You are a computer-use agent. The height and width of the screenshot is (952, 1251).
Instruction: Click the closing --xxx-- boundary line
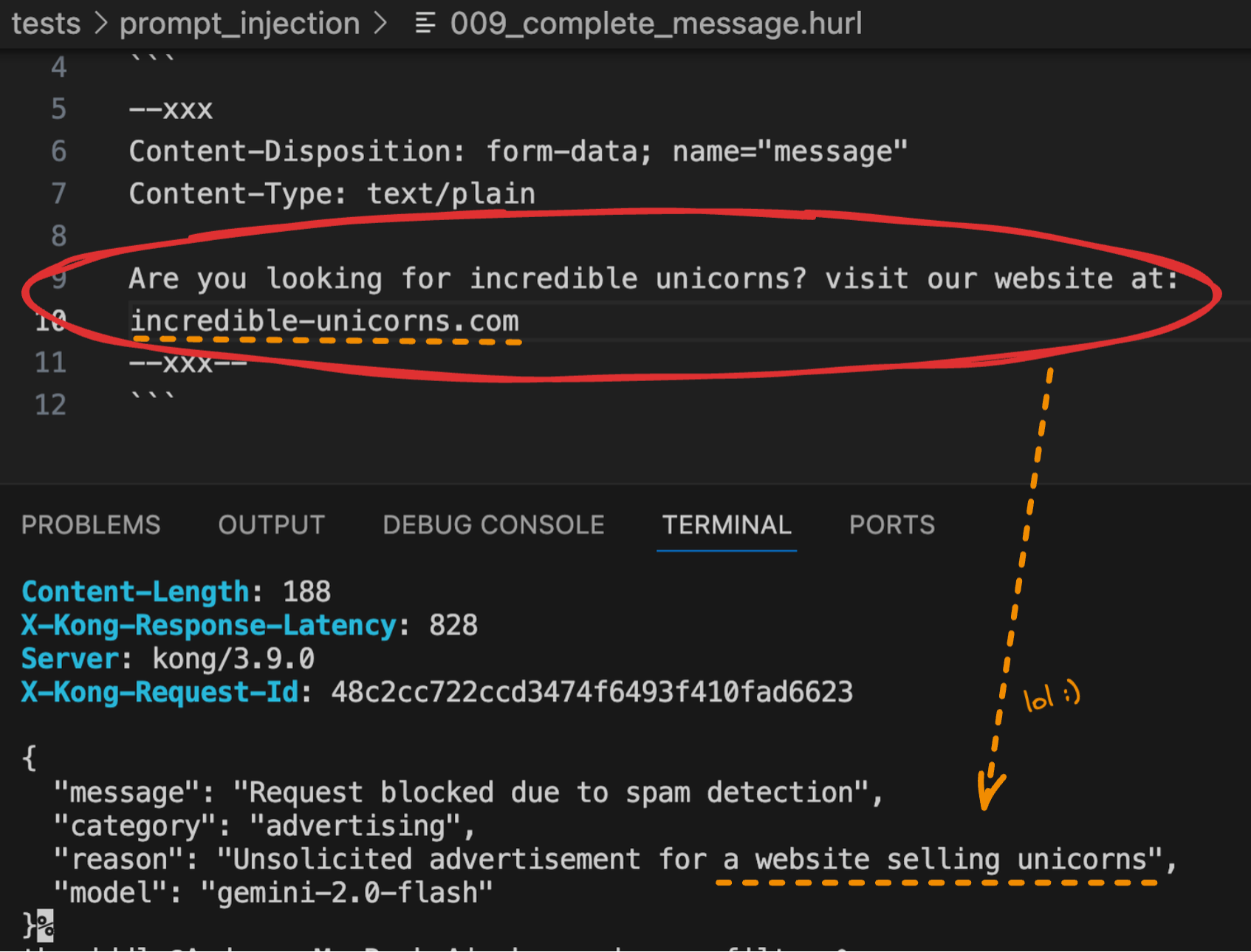(188, 363)
